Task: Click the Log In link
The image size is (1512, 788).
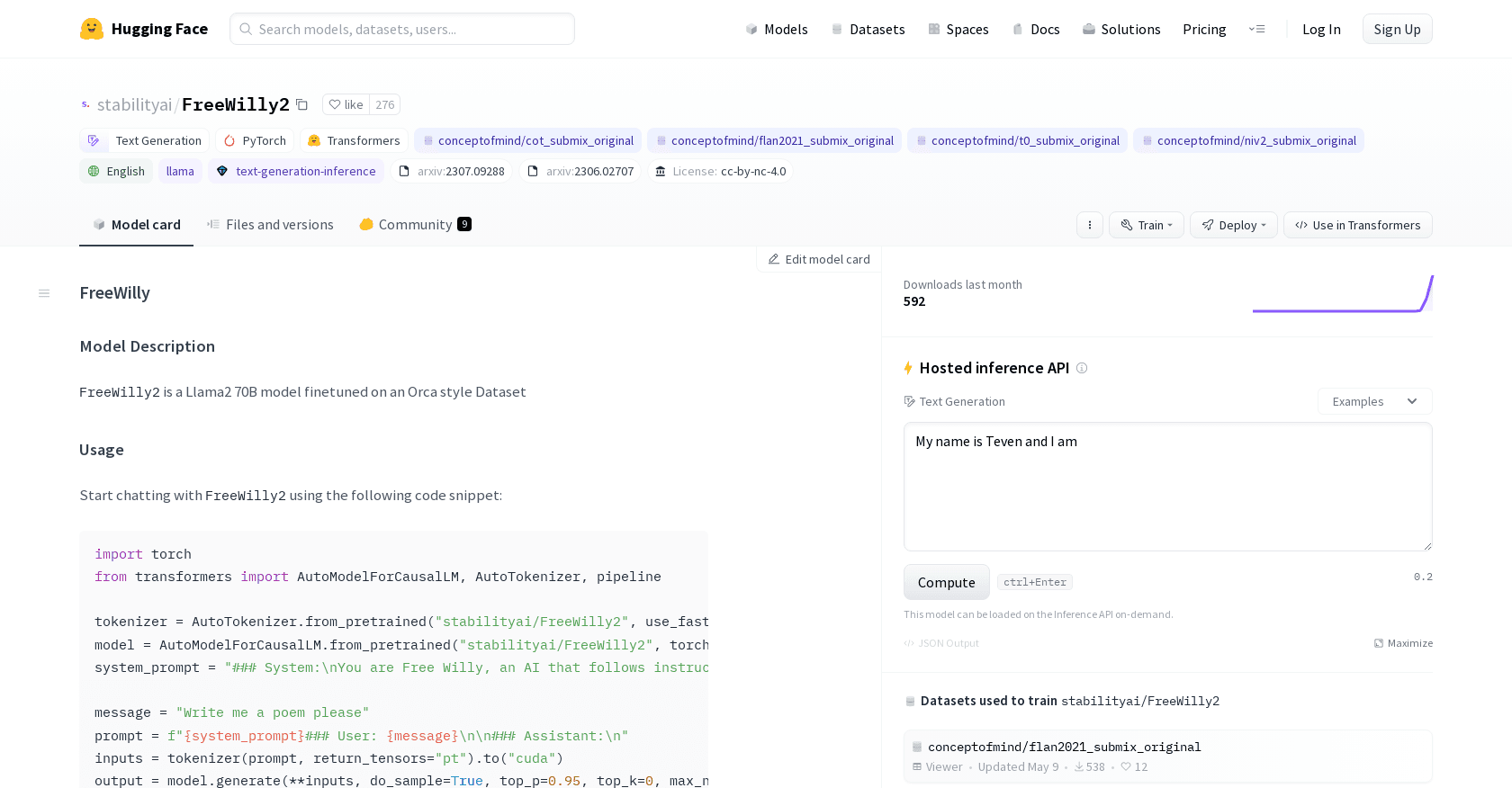Action: (x=1321, y=29)
